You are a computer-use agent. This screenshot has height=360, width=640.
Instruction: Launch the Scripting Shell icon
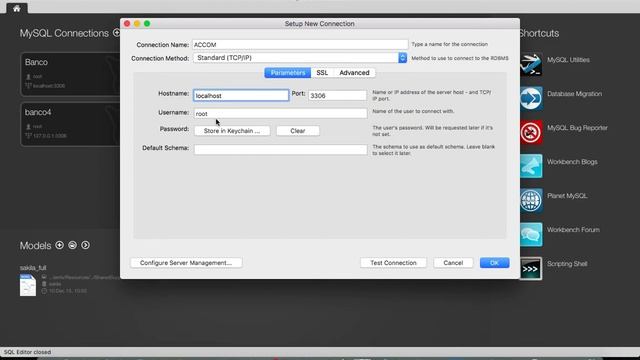click(531, 268)
